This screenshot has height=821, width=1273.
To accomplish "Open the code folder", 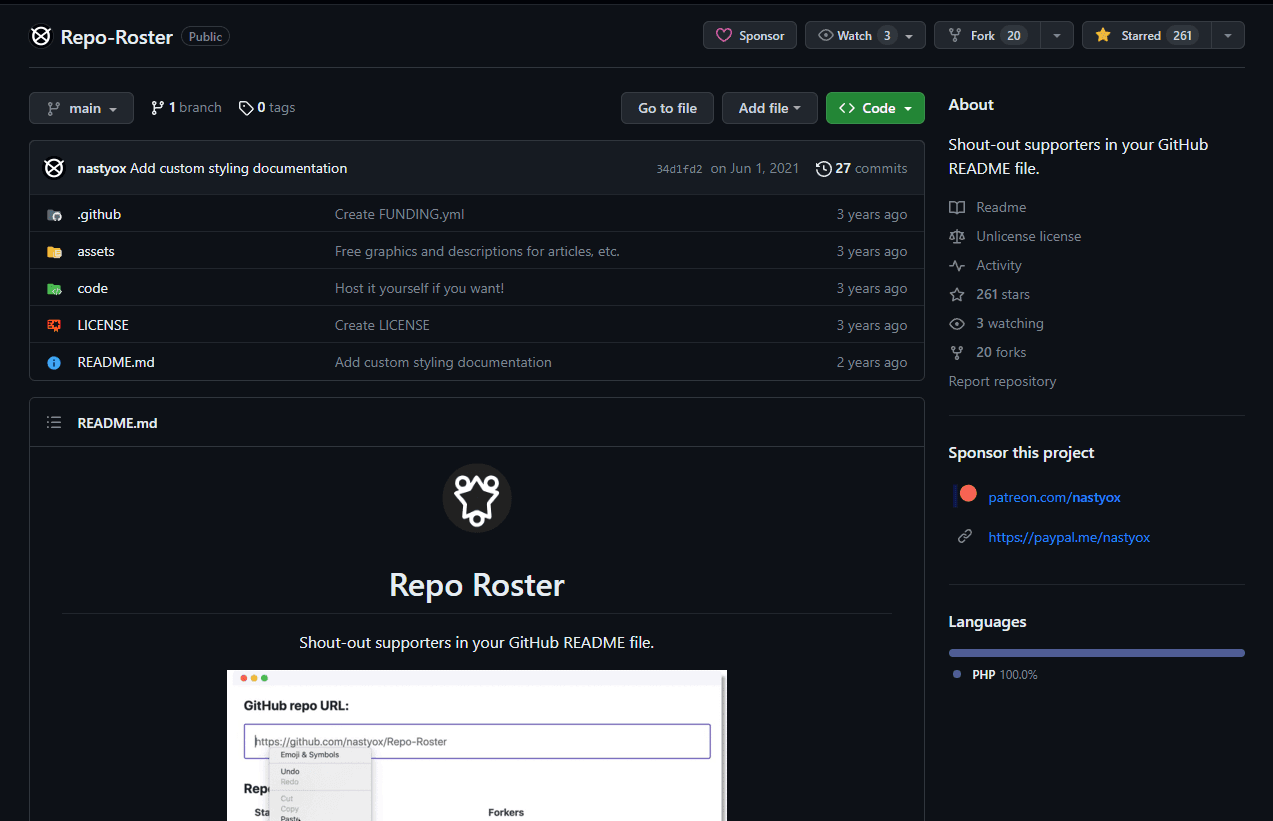I will tap(92, 288).
